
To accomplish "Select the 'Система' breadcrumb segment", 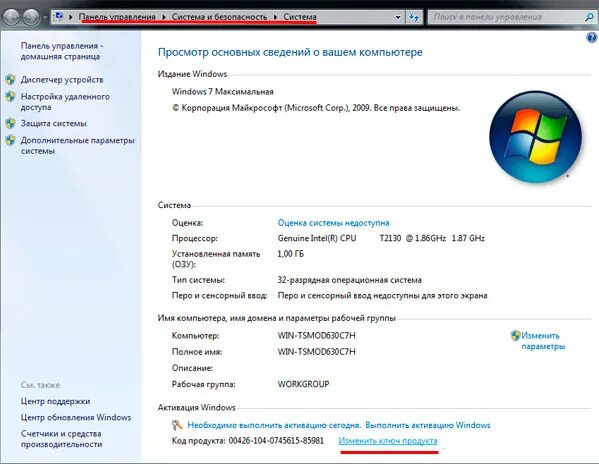I will coord(300,17).
